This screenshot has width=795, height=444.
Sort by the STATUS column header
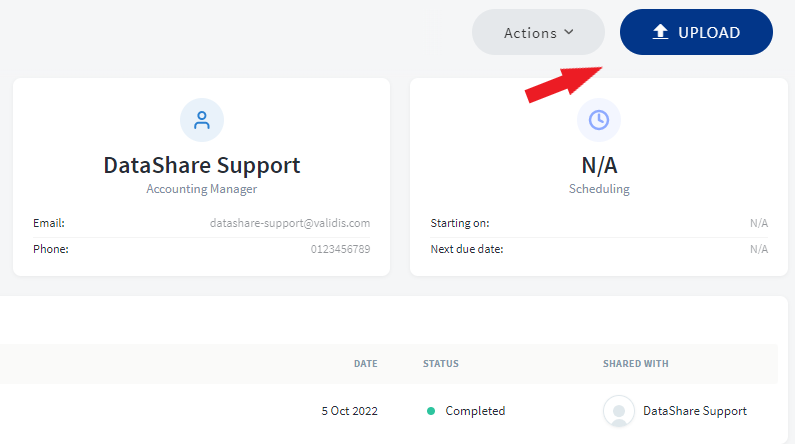click(441, 363)
